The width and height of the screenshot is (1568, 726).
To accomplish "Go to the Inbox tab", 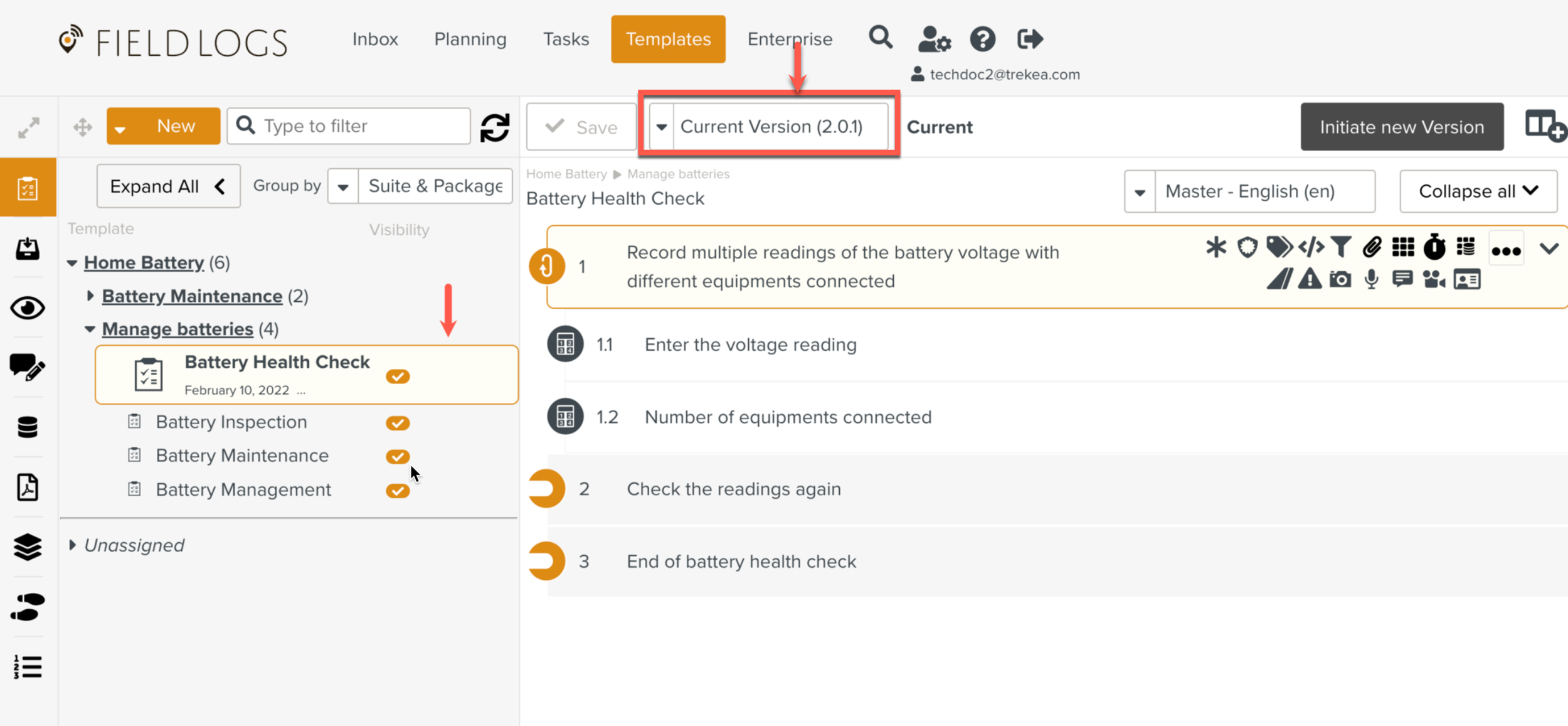I will [375, 39].
